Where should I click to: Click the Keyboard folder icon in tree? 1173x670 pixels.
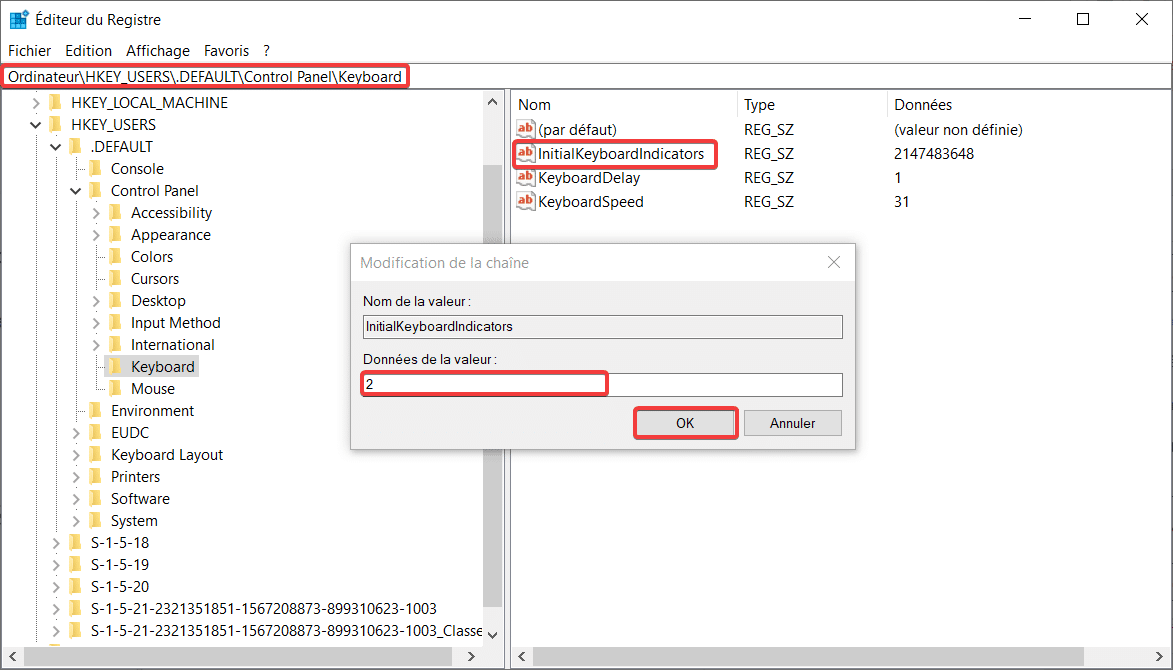[116, 367]
